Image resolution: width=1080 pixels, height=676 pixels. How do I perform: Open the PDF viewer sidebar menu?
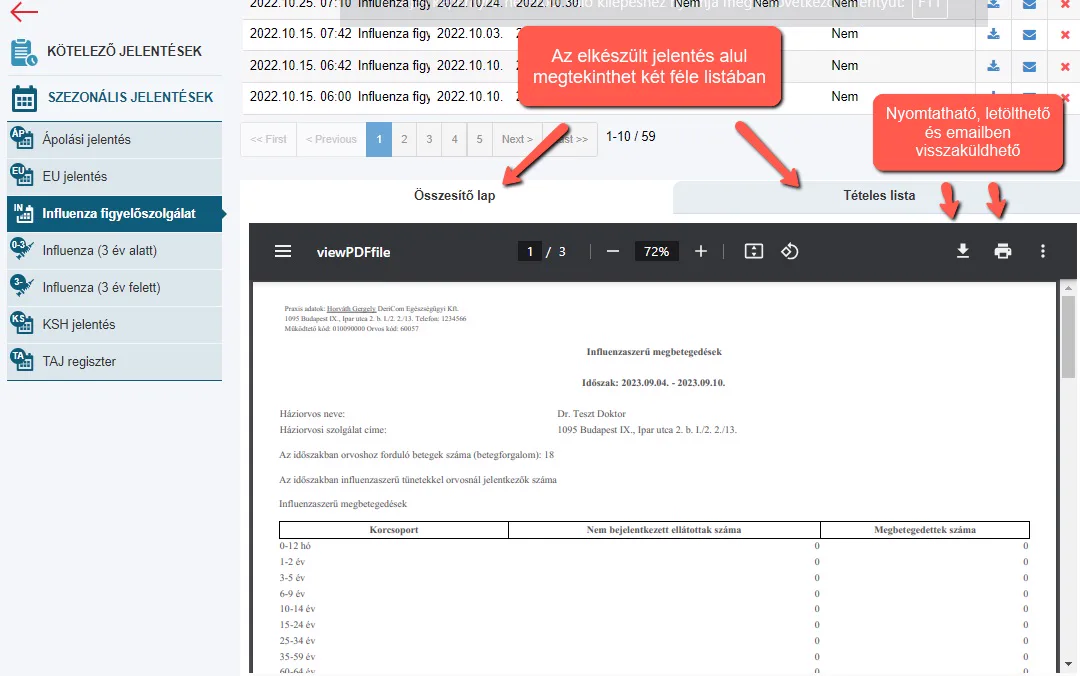[x=283, y=252]
